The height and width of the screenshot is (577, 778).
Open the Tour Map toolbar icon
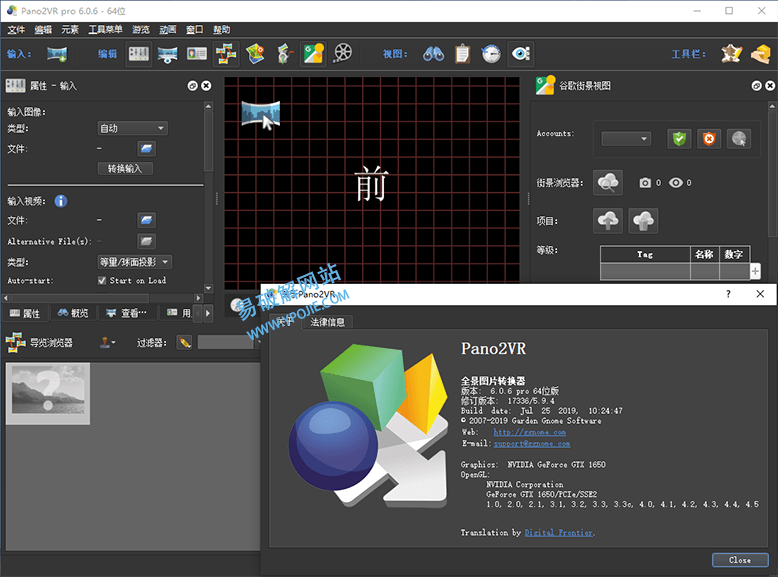255,54
